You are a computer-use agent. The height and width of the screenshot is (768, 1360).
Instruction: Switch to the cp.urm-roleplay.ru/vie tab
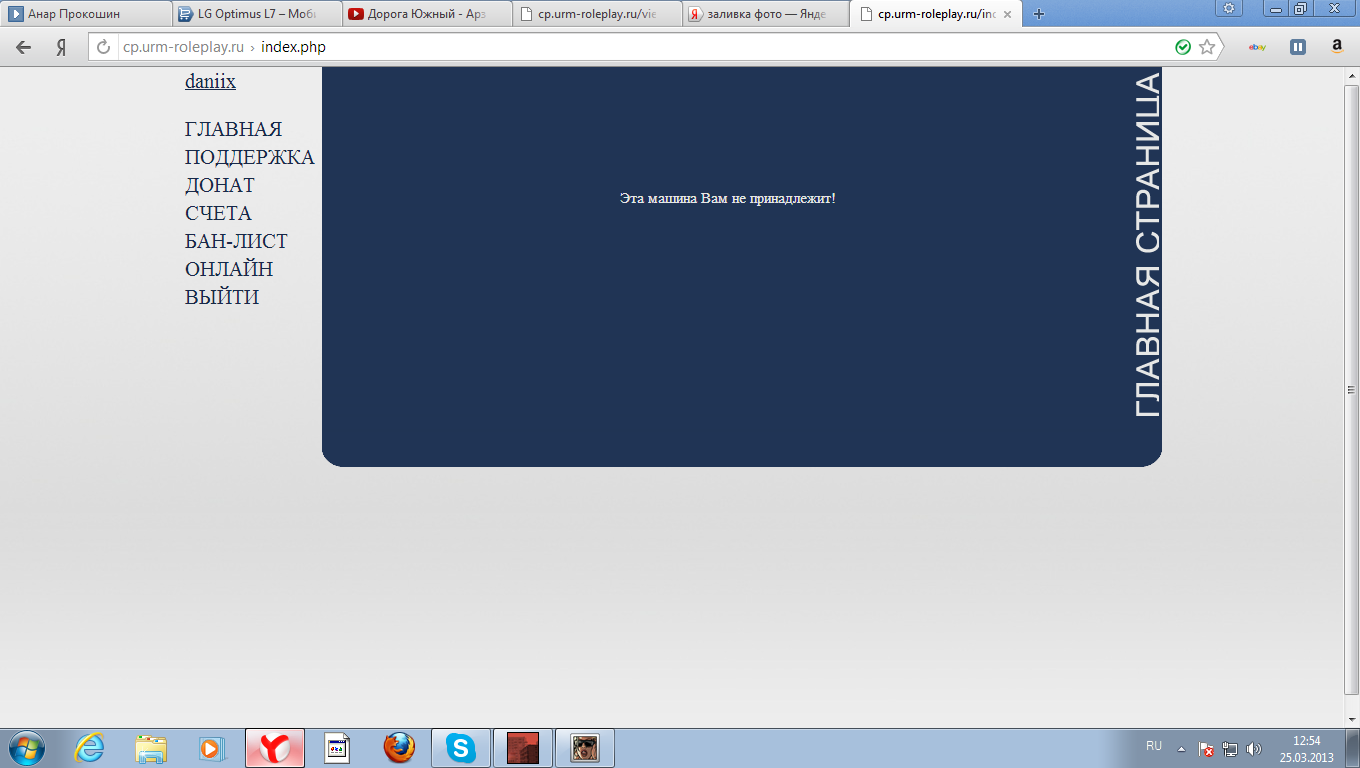[x=596, y=14]
